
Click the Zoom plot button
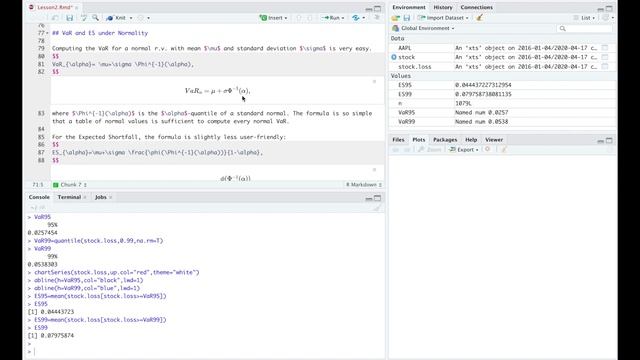[x=430, y=150]
